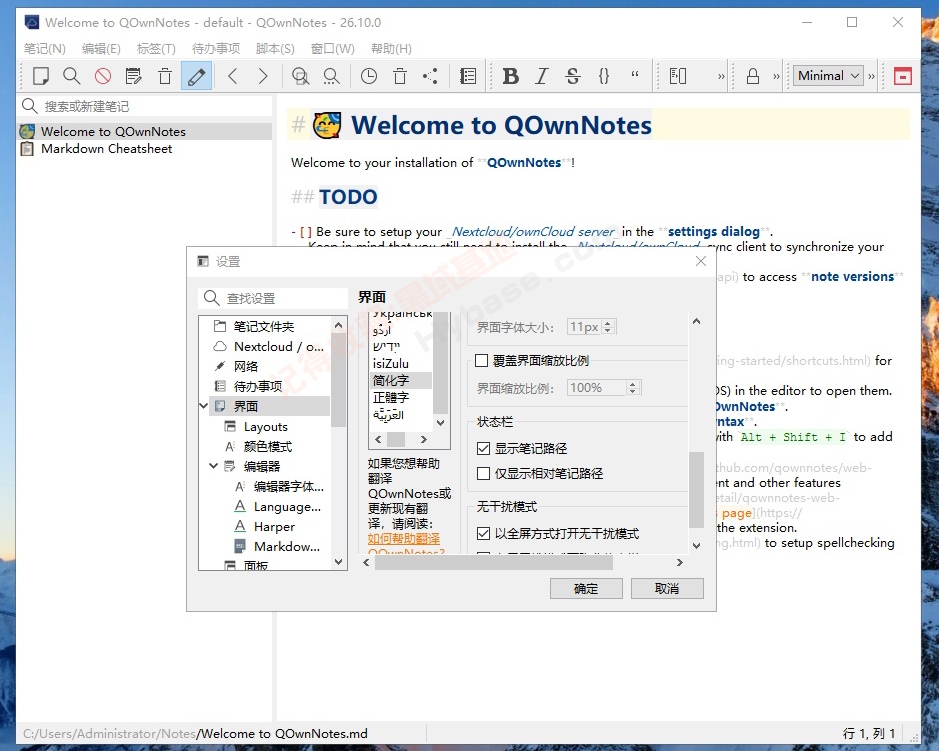Click the share note icon

(x=431, y=76)
